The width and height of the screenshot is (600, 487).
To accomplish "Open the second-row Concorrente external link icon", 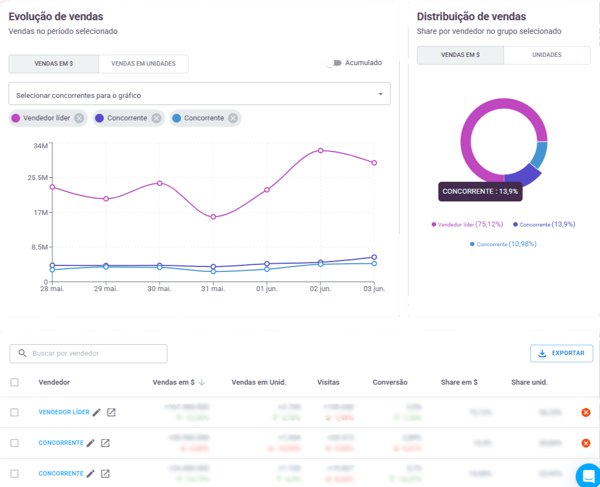I will point(105,443).
